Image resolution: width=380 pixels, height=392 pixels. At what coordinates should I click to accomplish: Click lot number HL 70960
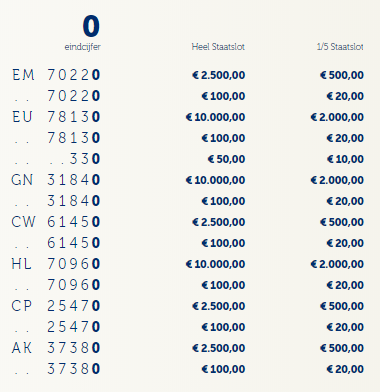point(56,264)
